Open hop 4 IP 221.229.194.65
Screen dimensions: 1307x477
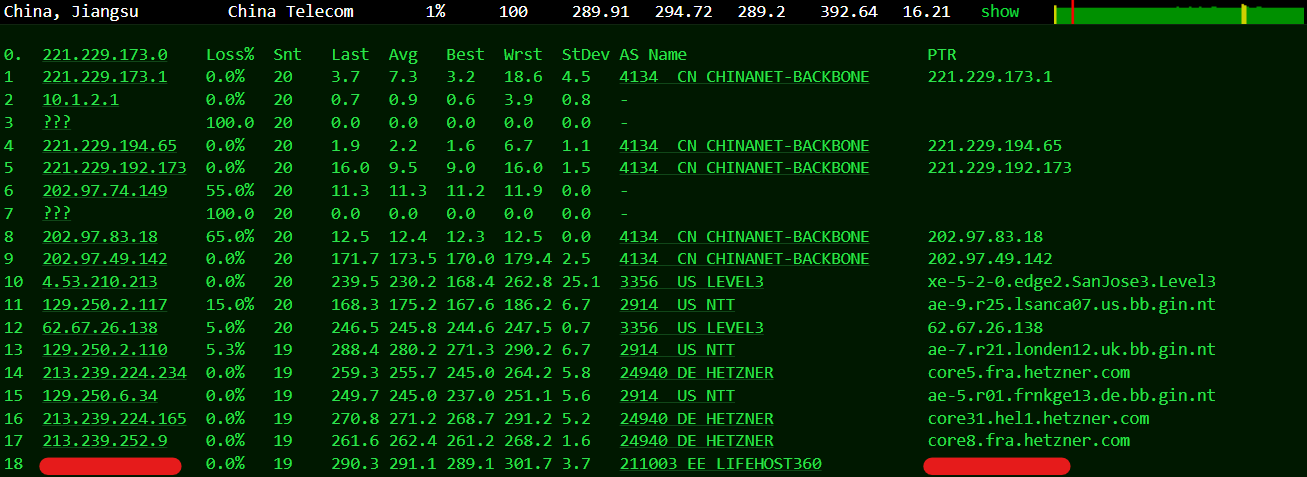tap(109, 146)
